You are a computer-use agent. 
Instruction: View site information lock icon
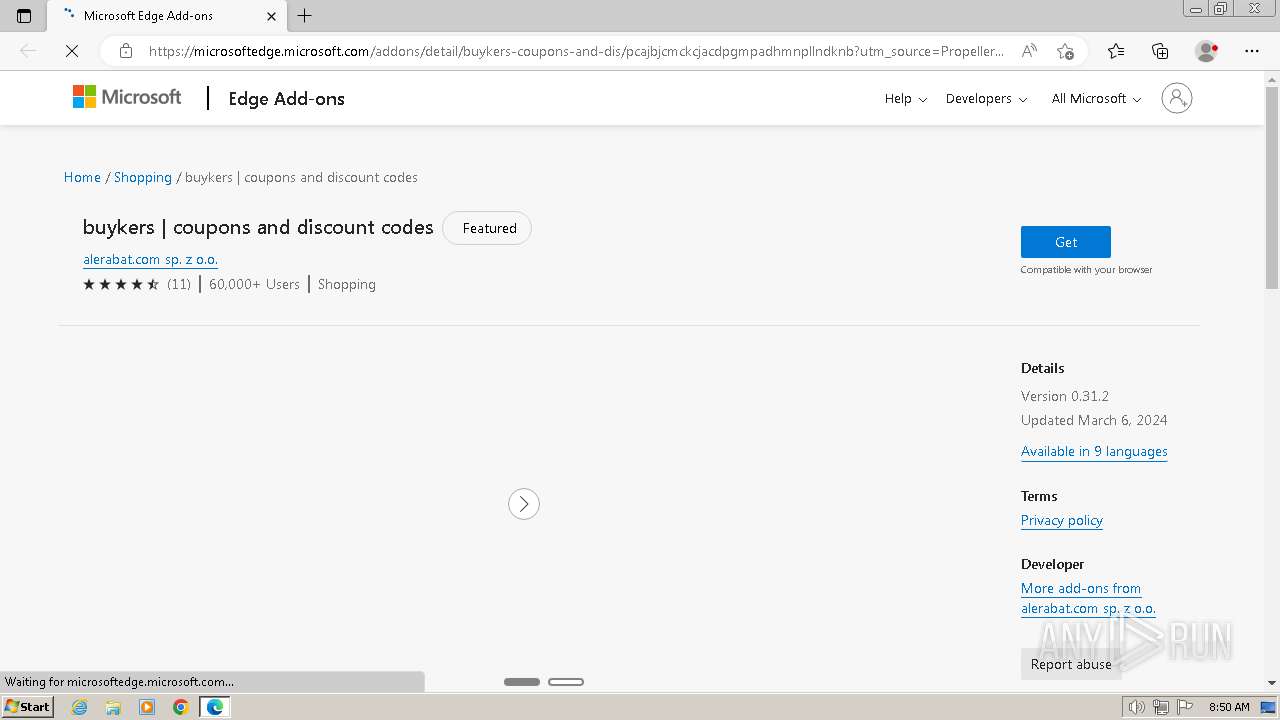[x=126, y=51]
